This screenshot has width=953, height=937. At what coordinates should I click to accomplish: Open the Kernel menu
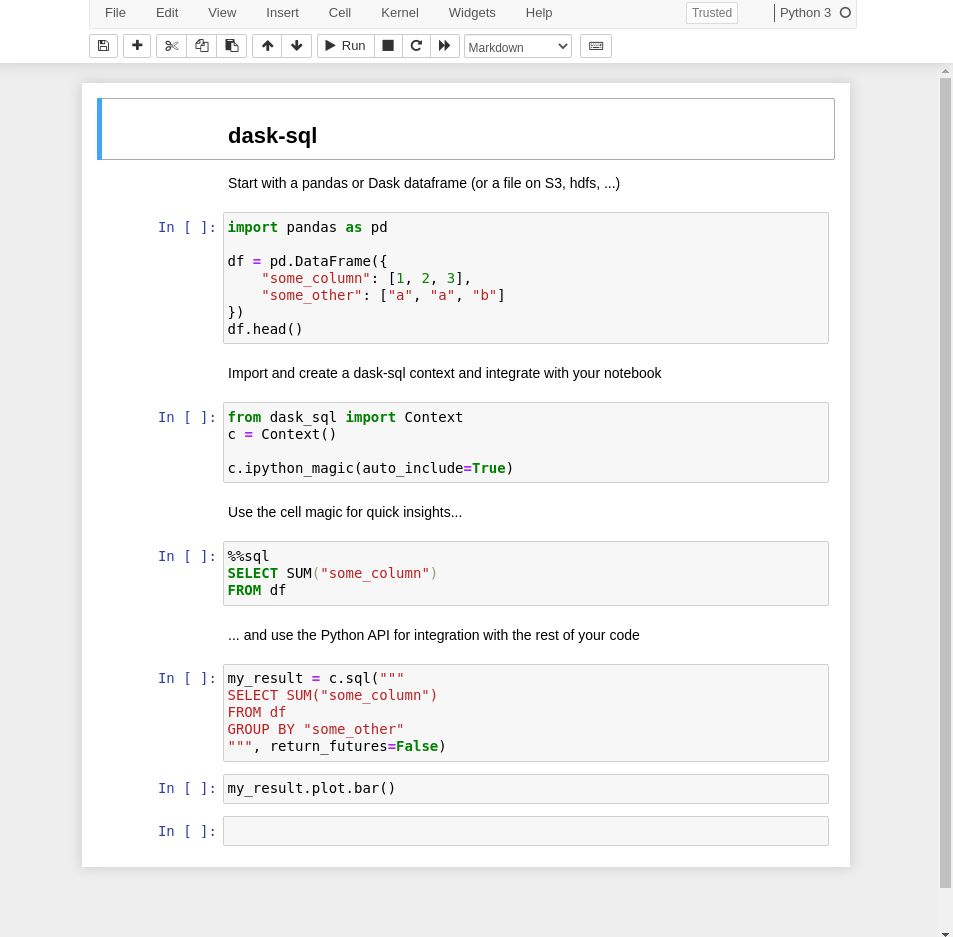[399, 12]
